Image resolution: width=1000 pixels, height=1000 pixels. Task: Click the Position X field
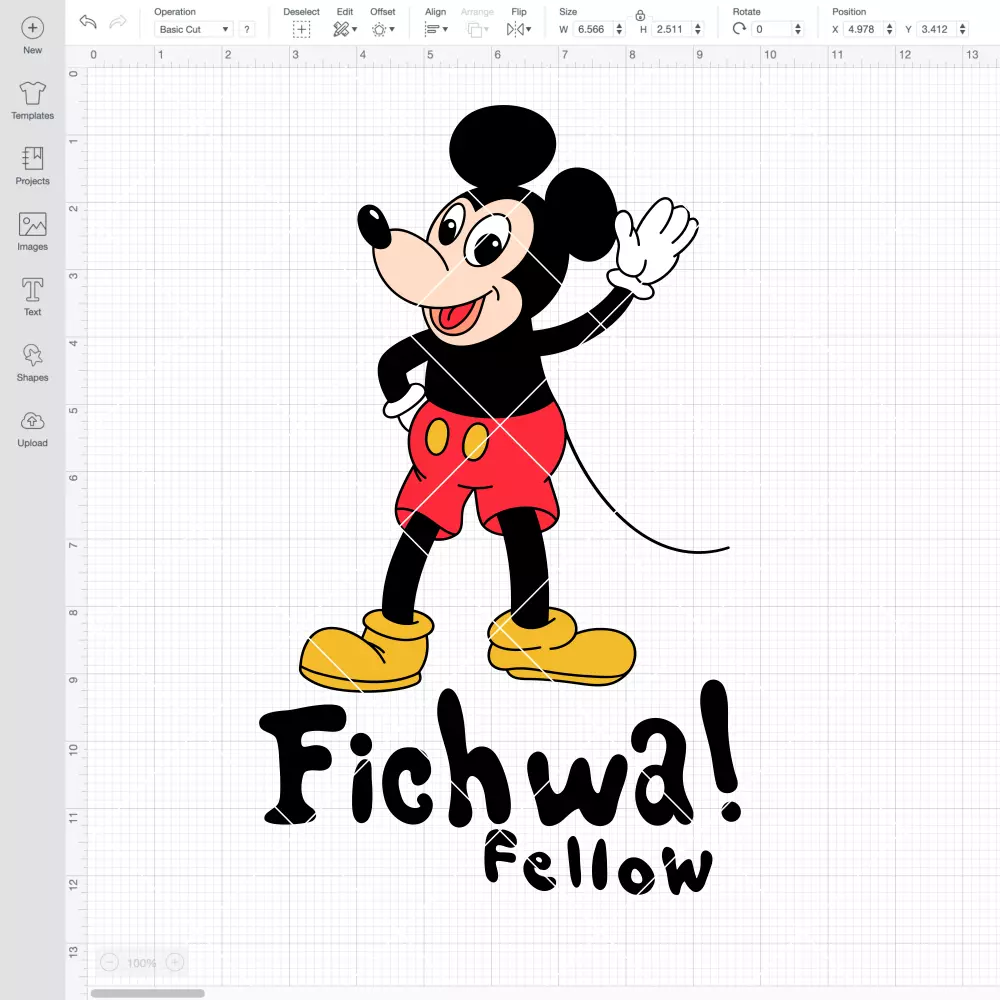(864, 29)
